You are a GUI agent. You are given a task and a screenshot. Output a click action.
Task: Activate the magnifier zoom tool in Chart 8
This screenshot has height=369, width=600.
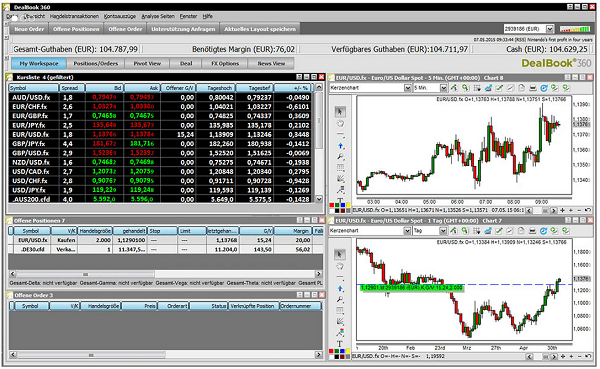click(x=340, y=157)
